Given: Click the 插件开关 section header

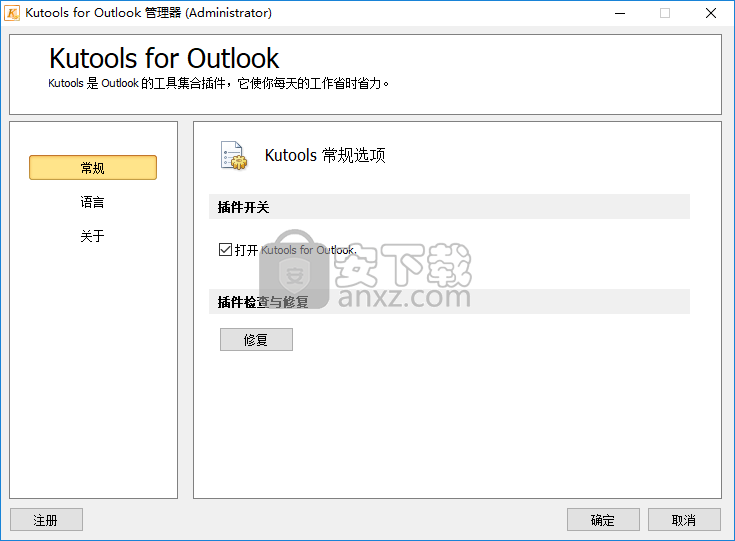Looking at the screenshot, I should [449, 207].
